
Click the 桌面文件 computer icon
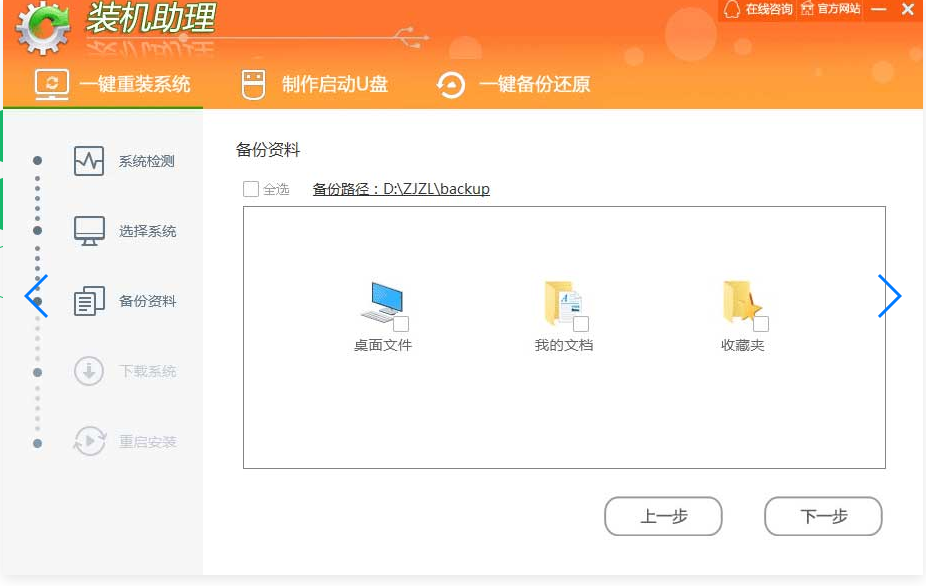(x=381, y=302)
